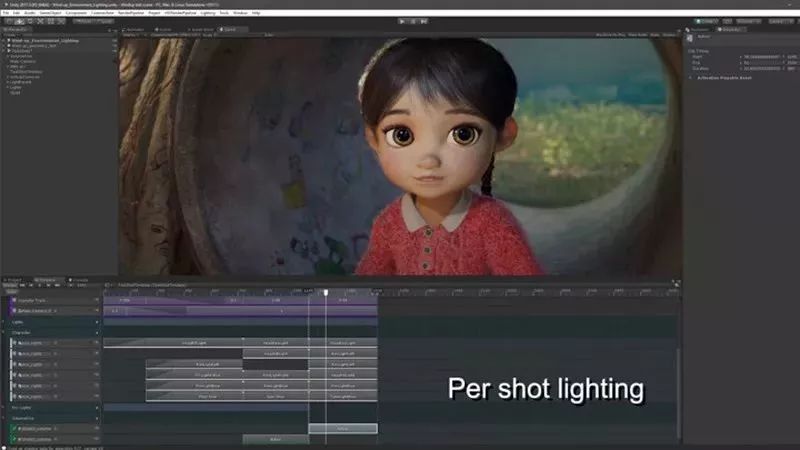Toggle Mute Audio in the Game view
The height and width of the screenshot is (450, 800).
[637, 35]
